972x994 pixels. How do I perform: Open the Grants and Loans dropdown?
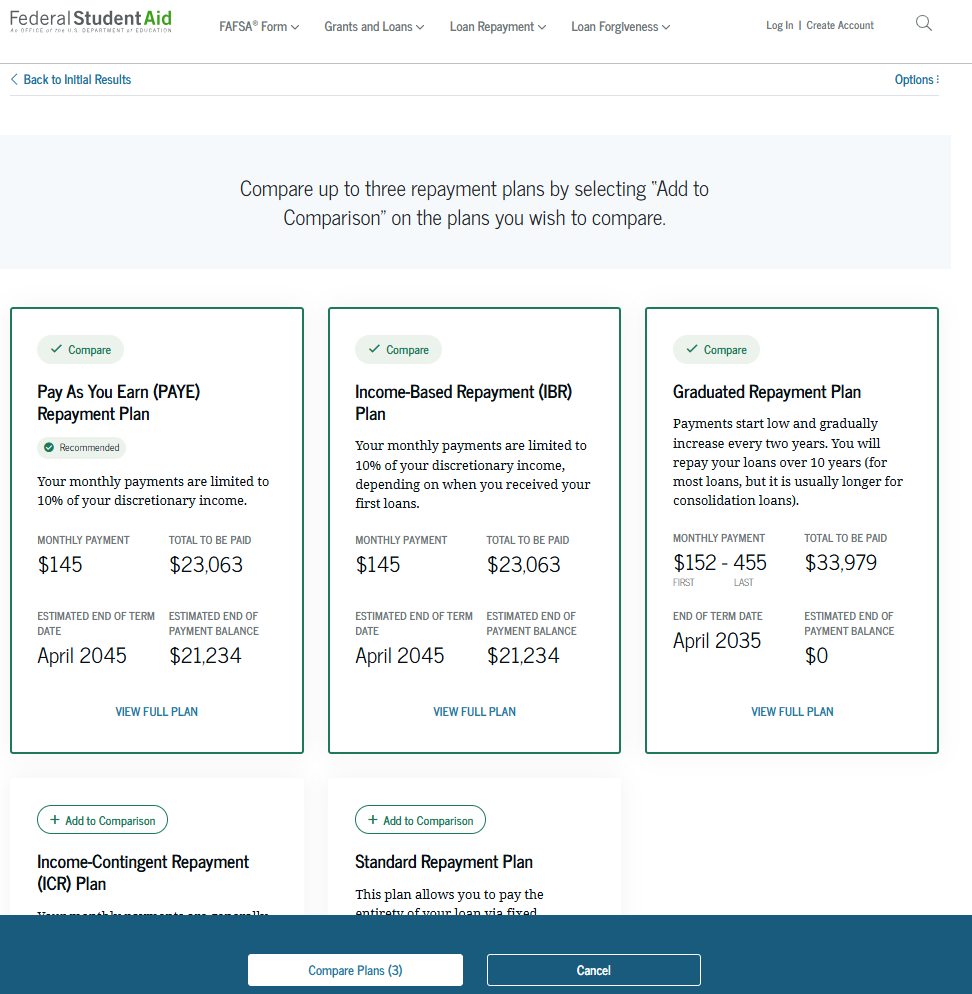tap(374, 27)
